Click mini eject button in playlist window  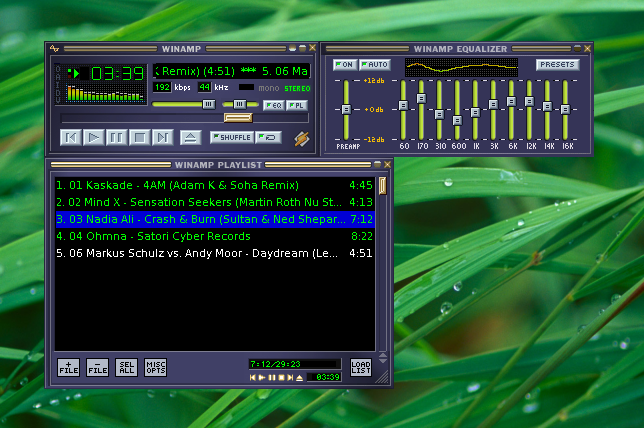[299, 377]
